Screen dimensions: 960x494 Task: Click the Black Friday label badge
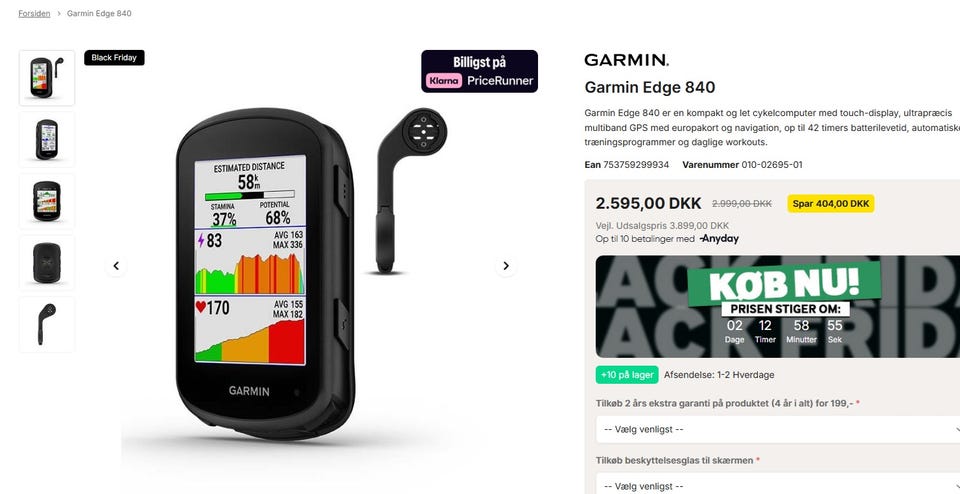pyautogui.click(x=114, y=58)
